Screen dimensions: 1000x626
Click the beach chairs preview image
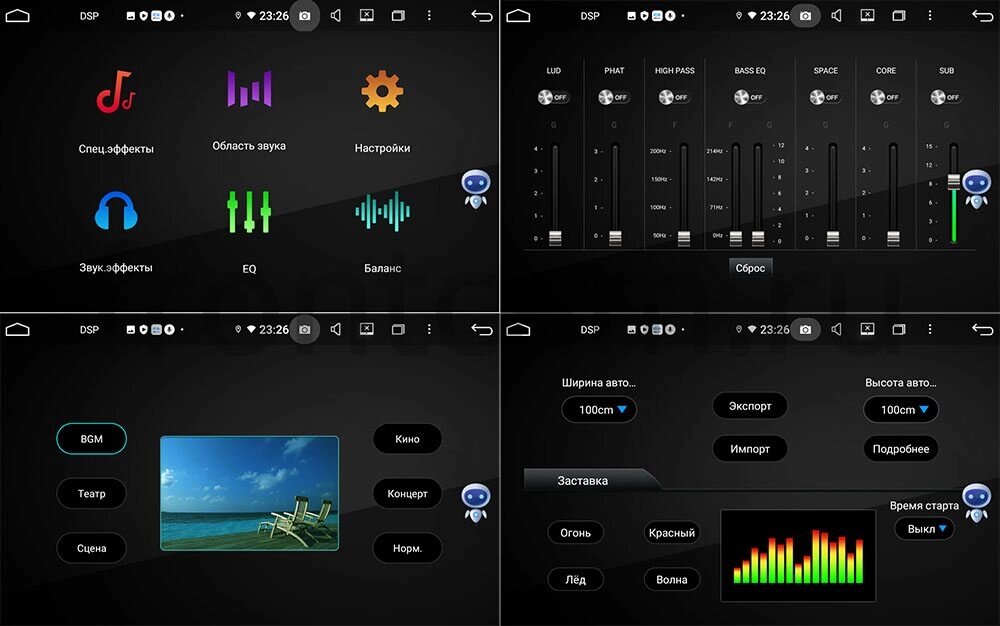pyautogui.click(x=249, y=493)
